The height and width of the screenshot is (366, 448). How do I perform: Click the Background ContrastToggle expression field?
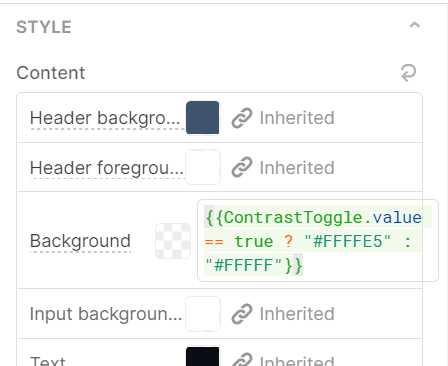coord(318,241)
